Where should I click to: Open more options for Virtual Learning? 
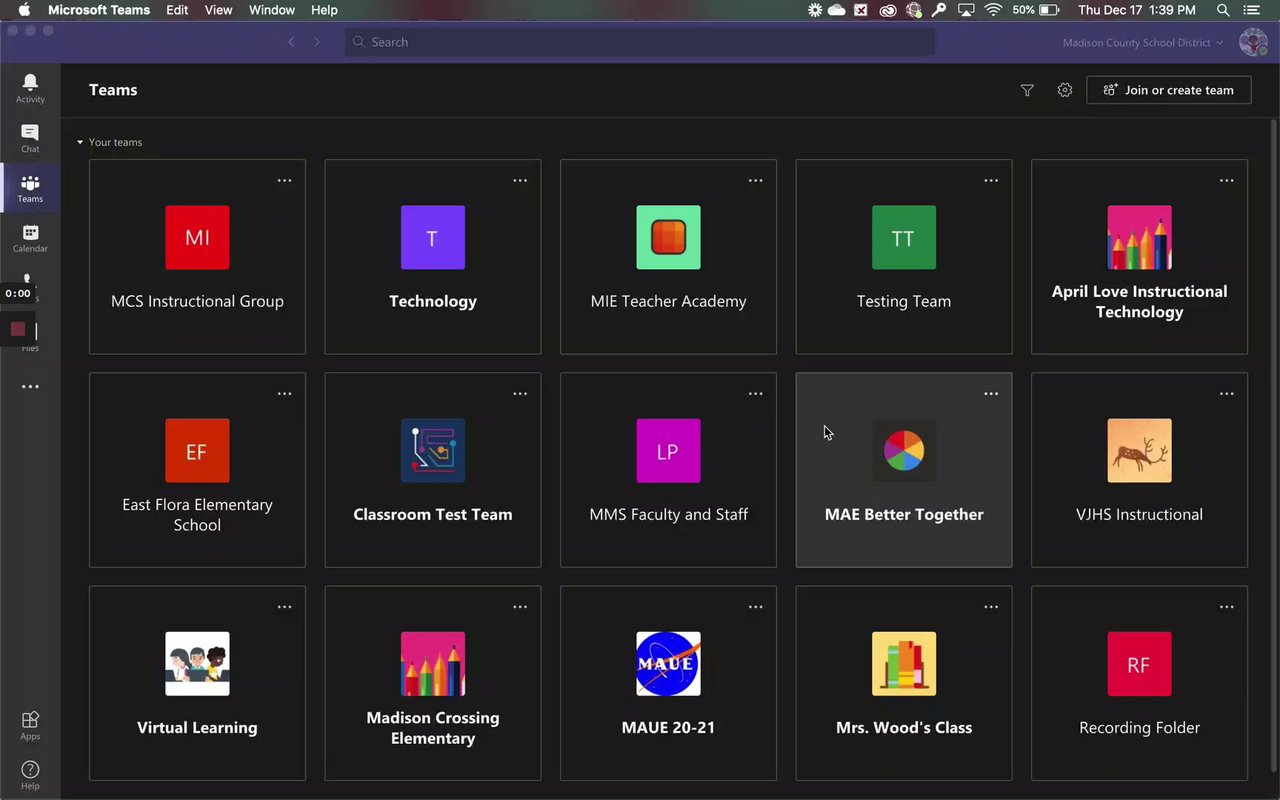pos(285,607)
